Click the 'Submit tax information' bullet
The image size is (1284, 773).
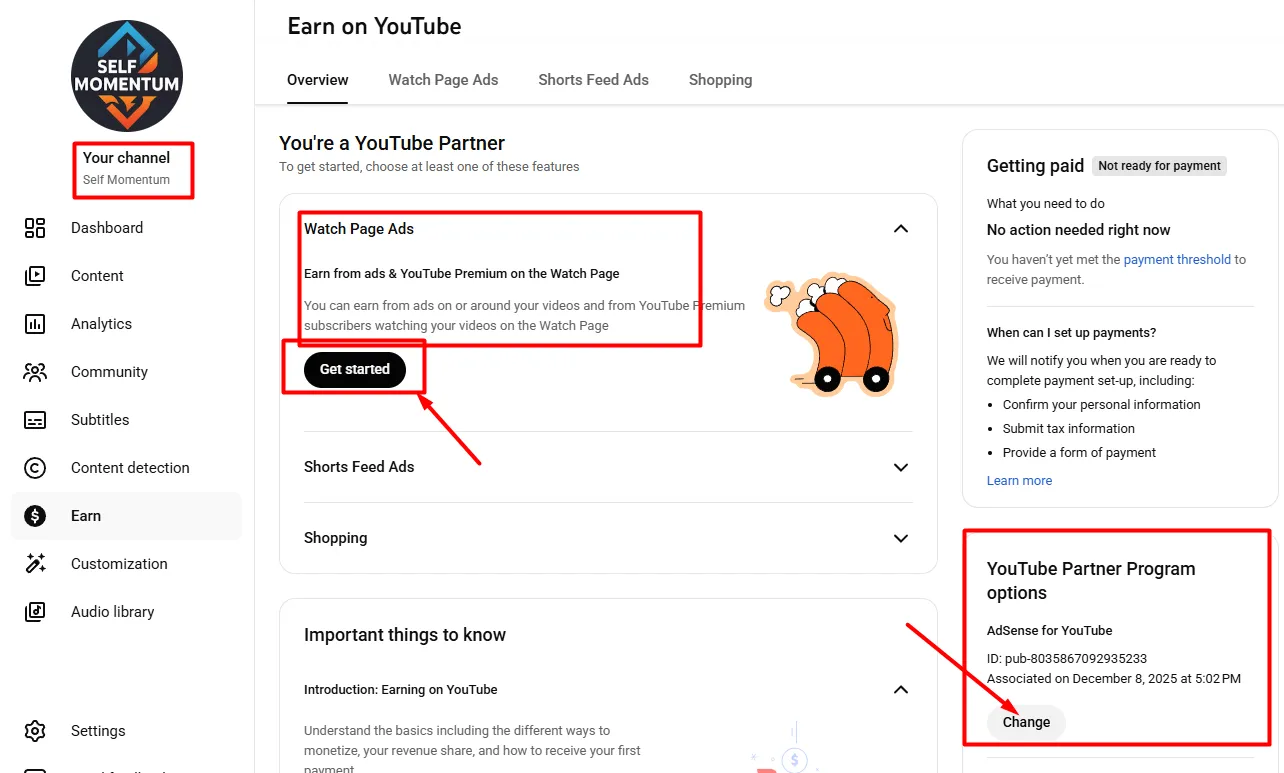pyautogui.click(x=1069, y=429)
